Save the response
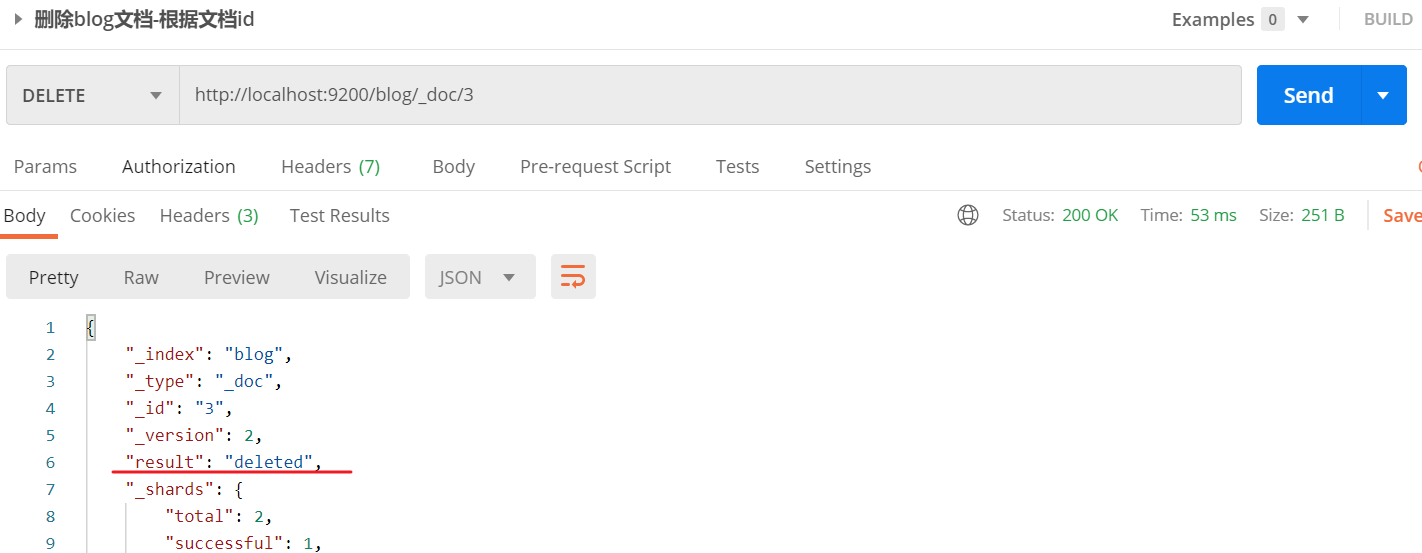The height and width of the screenshot is (553, 1422). tap(1402, 215)
